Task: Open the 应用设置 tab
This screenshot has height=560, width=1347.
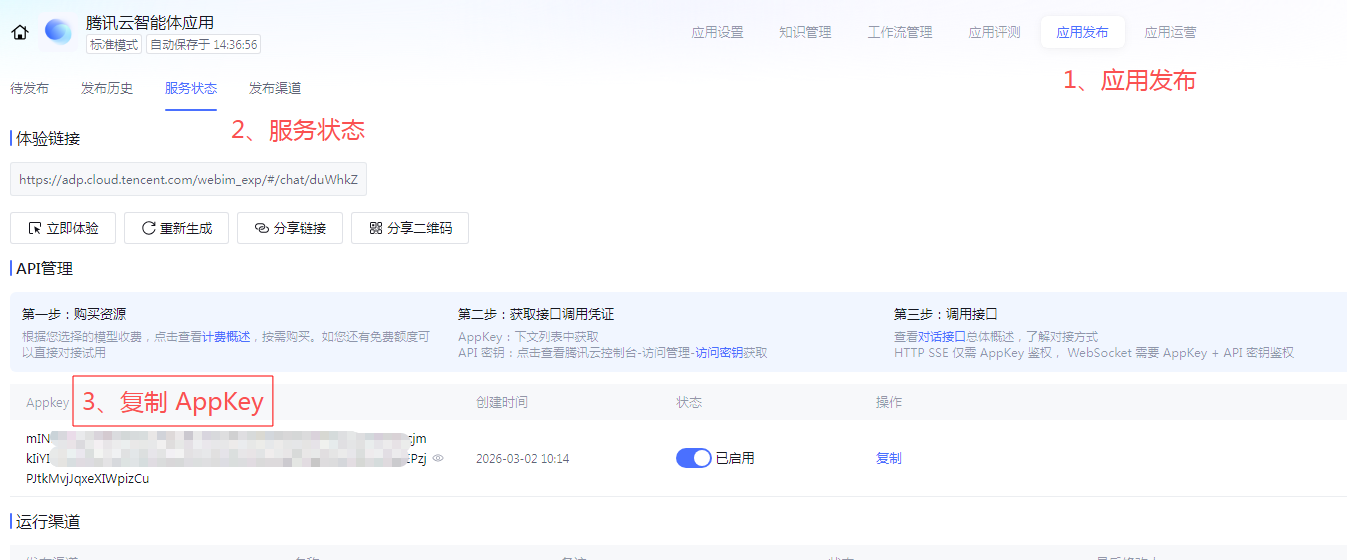Action: point(717,32)
